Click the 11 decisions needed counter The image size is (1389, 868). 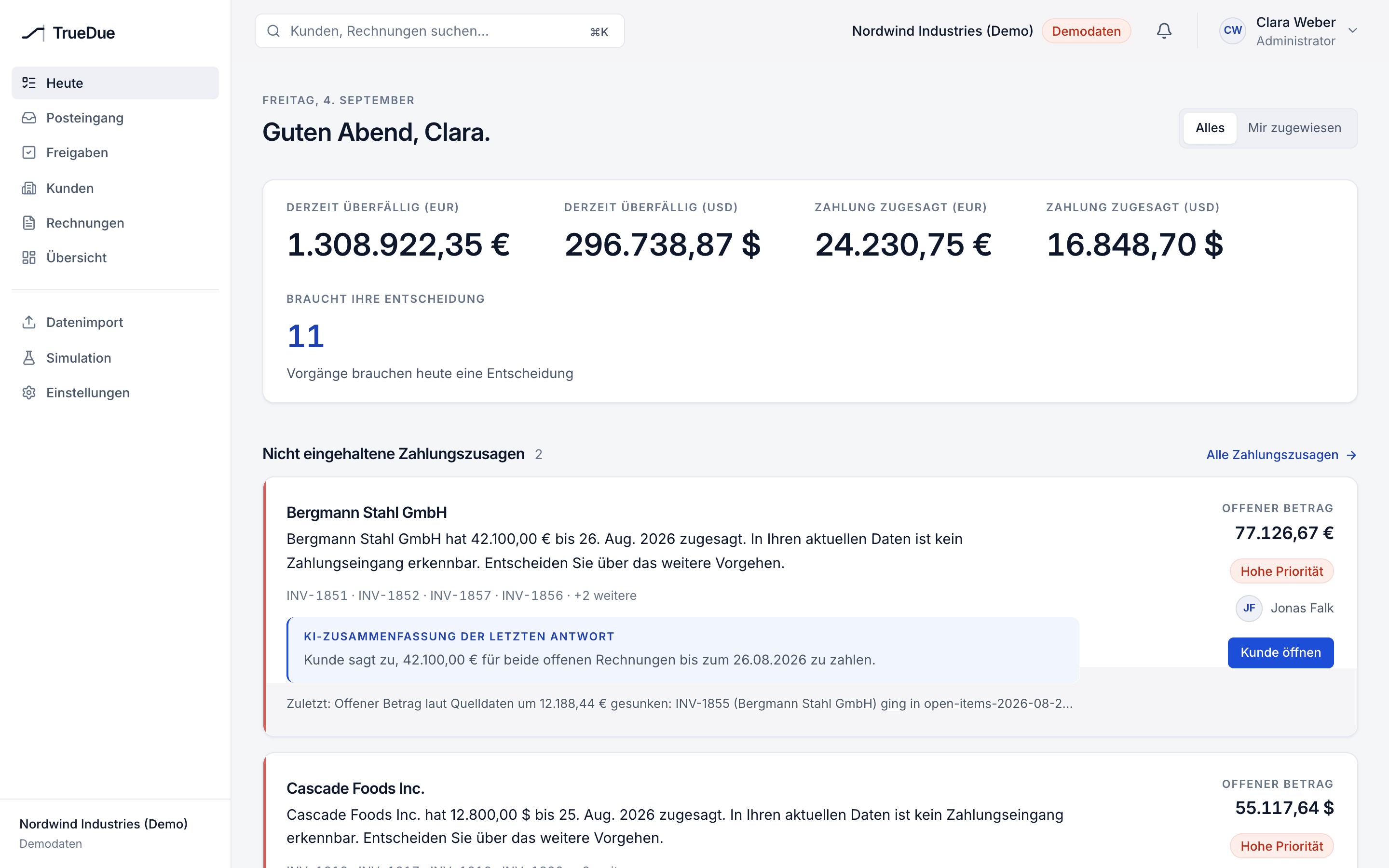click(306, 337)
